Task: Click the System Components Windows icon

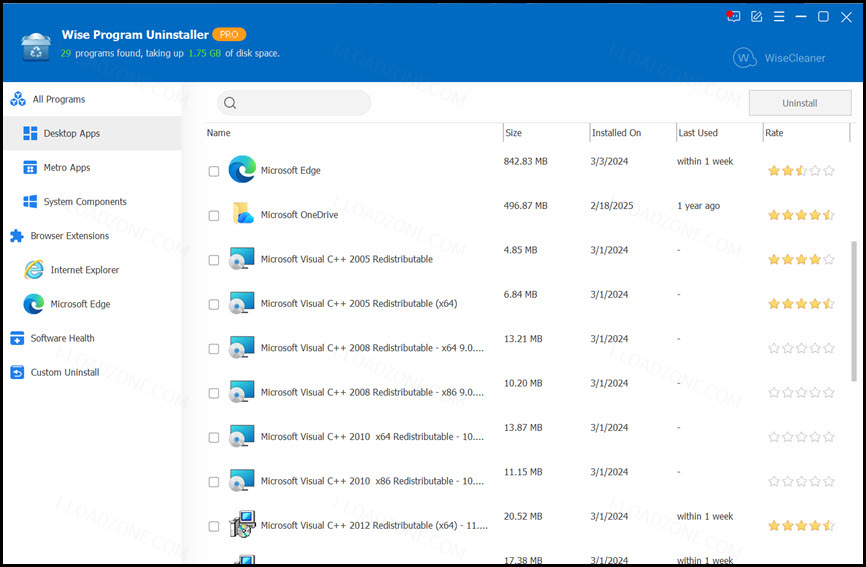Action: [x=30, y=202]
